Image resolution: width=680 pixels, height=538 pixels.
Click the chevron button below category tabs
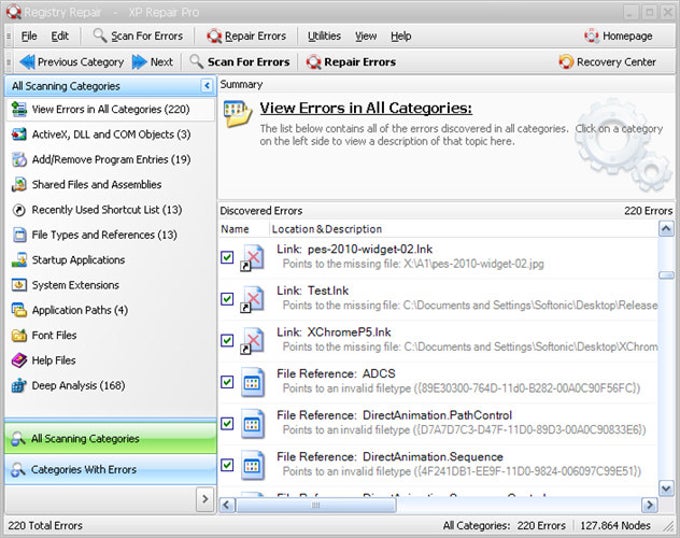coord(205,499)
